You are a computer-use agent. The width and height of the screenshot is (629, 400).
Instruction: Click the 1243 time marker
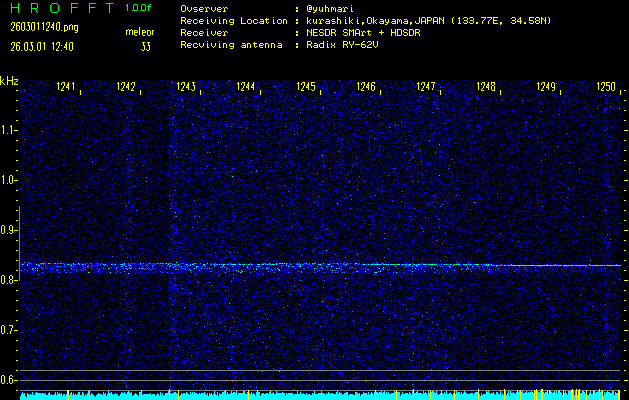[x=186, y=87]
